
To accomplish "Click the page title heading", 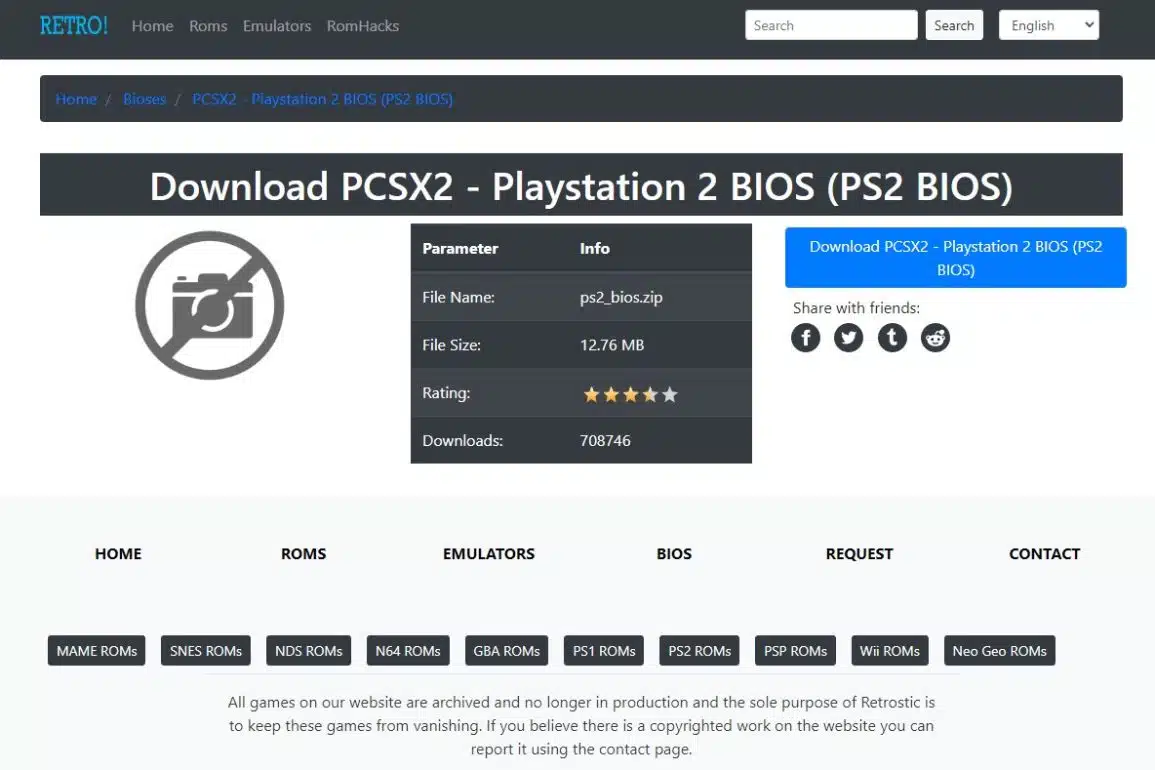I will (581, 186).
